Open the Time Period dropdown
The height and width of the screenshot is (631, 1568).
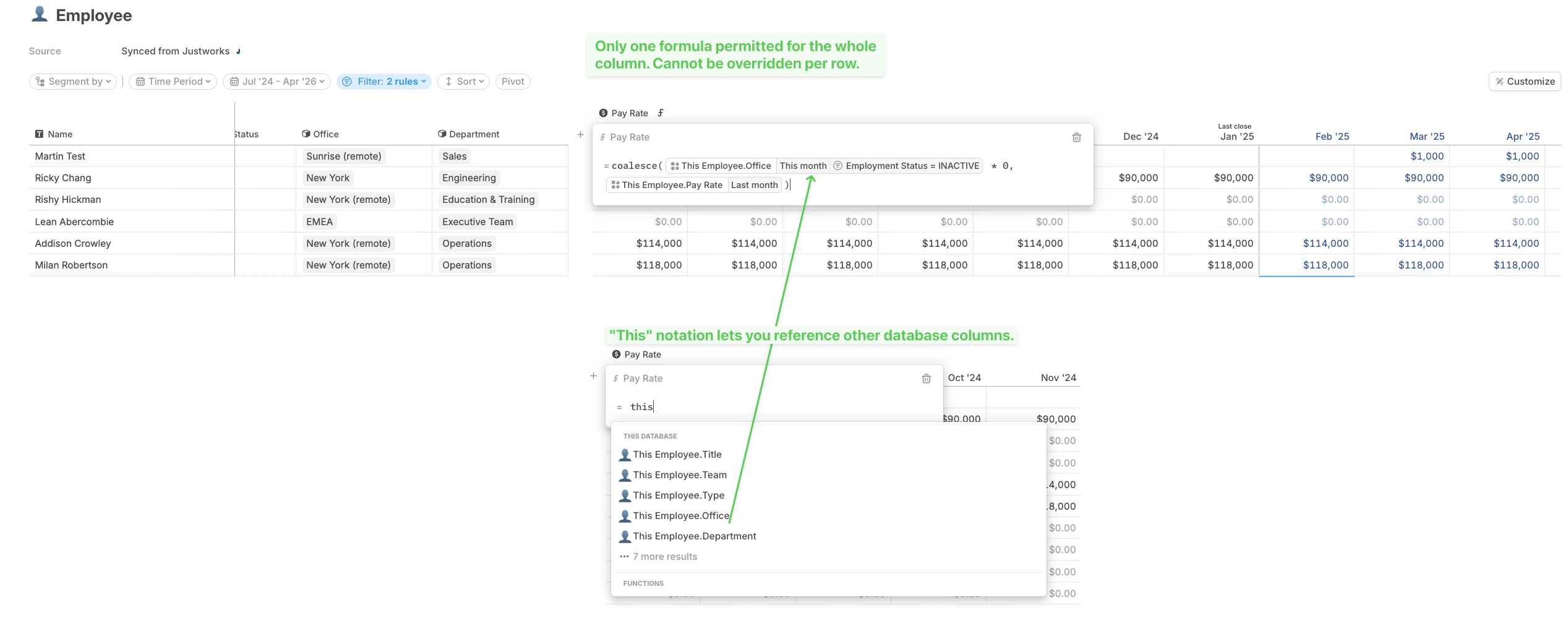[173, 82]
